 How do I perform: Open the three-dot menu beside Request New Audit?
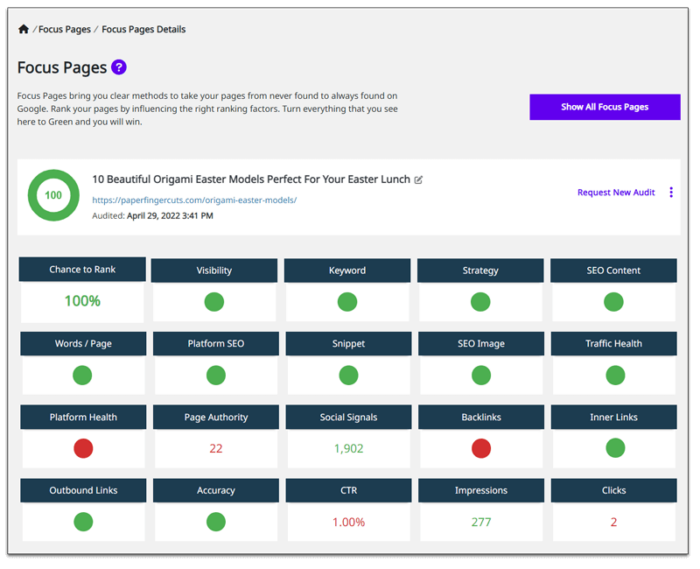pyautogui.click(x=671, y=192)
